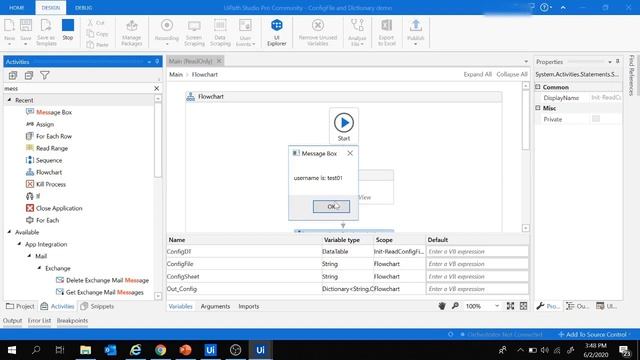Click Default field for ConfigFile variable
The height and width of the screenshot is (360, 640).
point(477,264)
